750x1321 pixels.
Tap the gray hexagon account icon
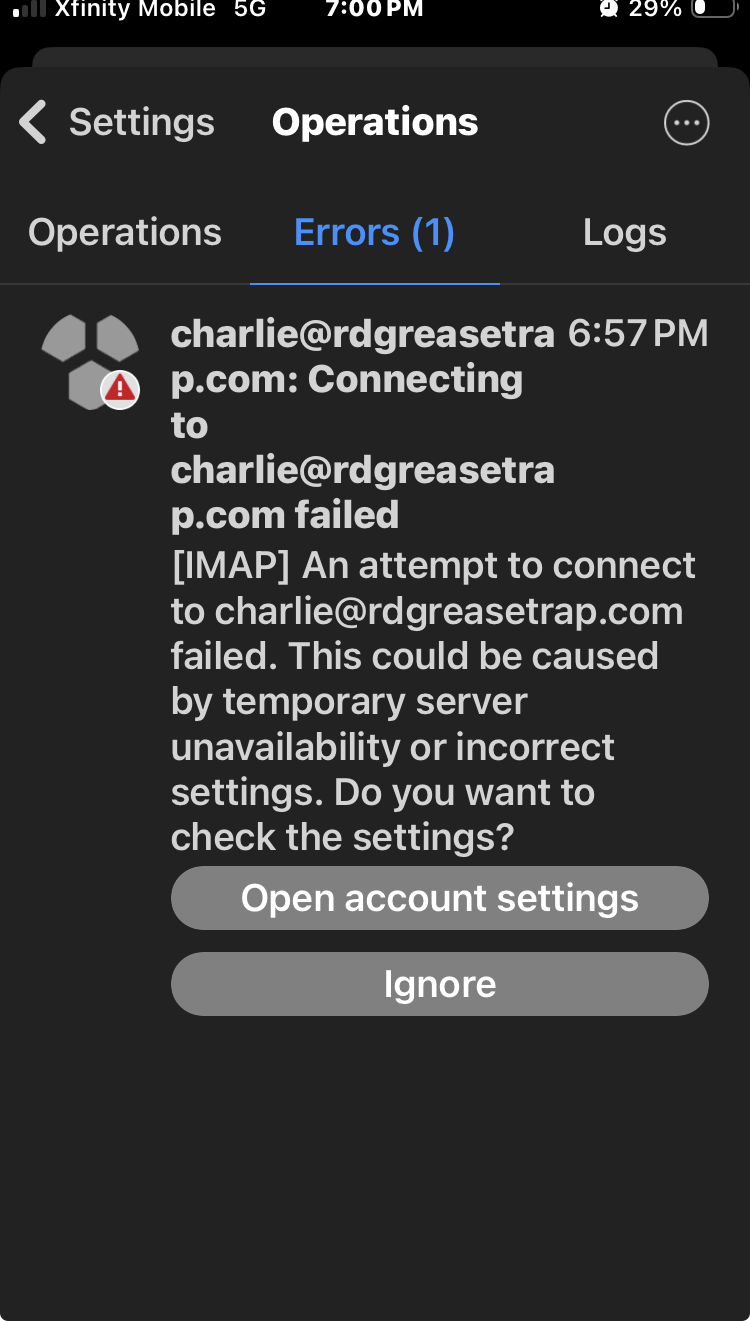pos(90,361)
